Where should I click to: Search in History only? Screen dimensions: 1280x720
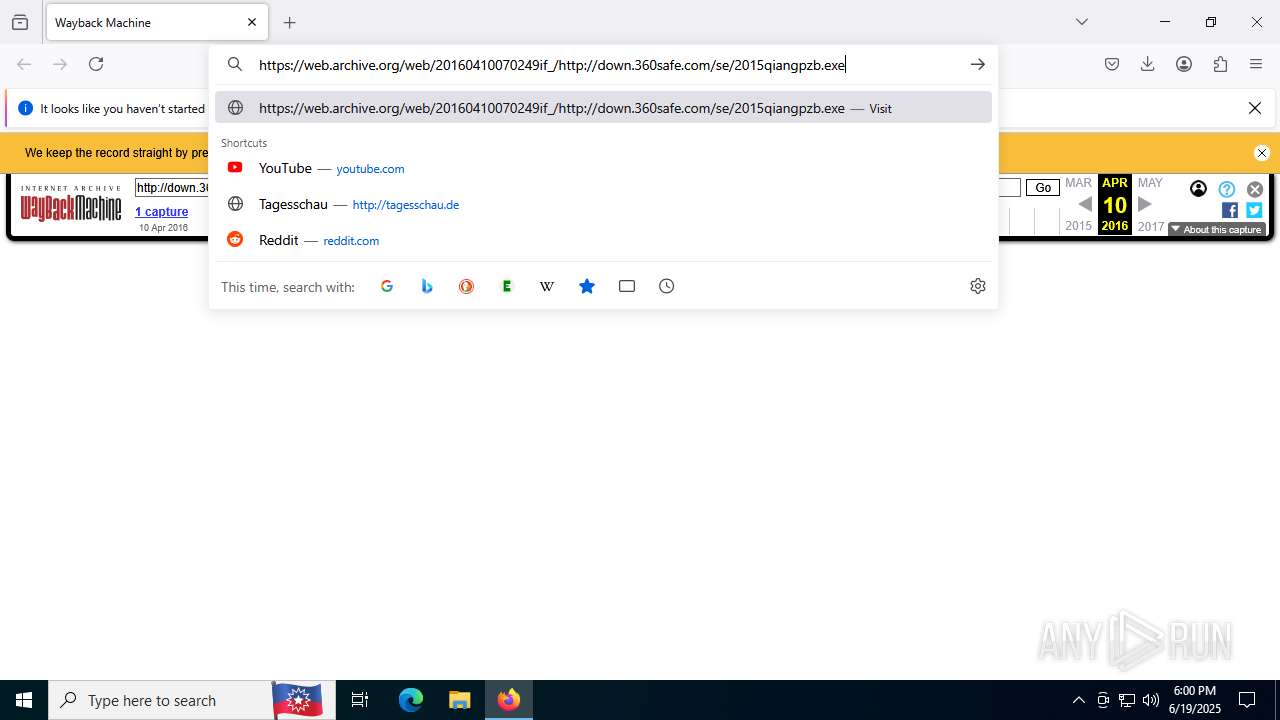point(667,286)
